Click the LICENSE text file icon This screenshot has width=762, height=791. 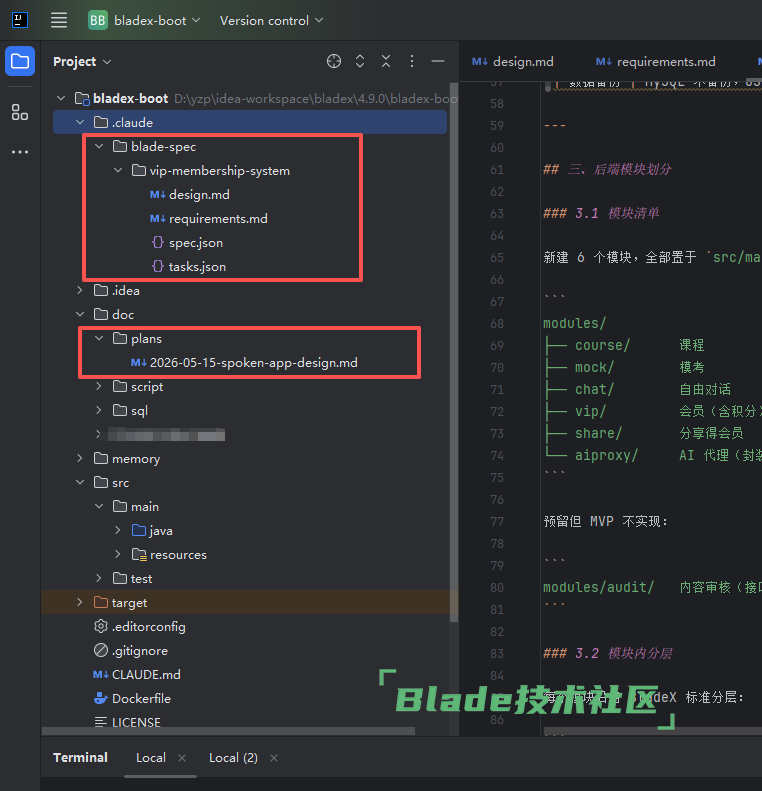[x=101, y=722]
